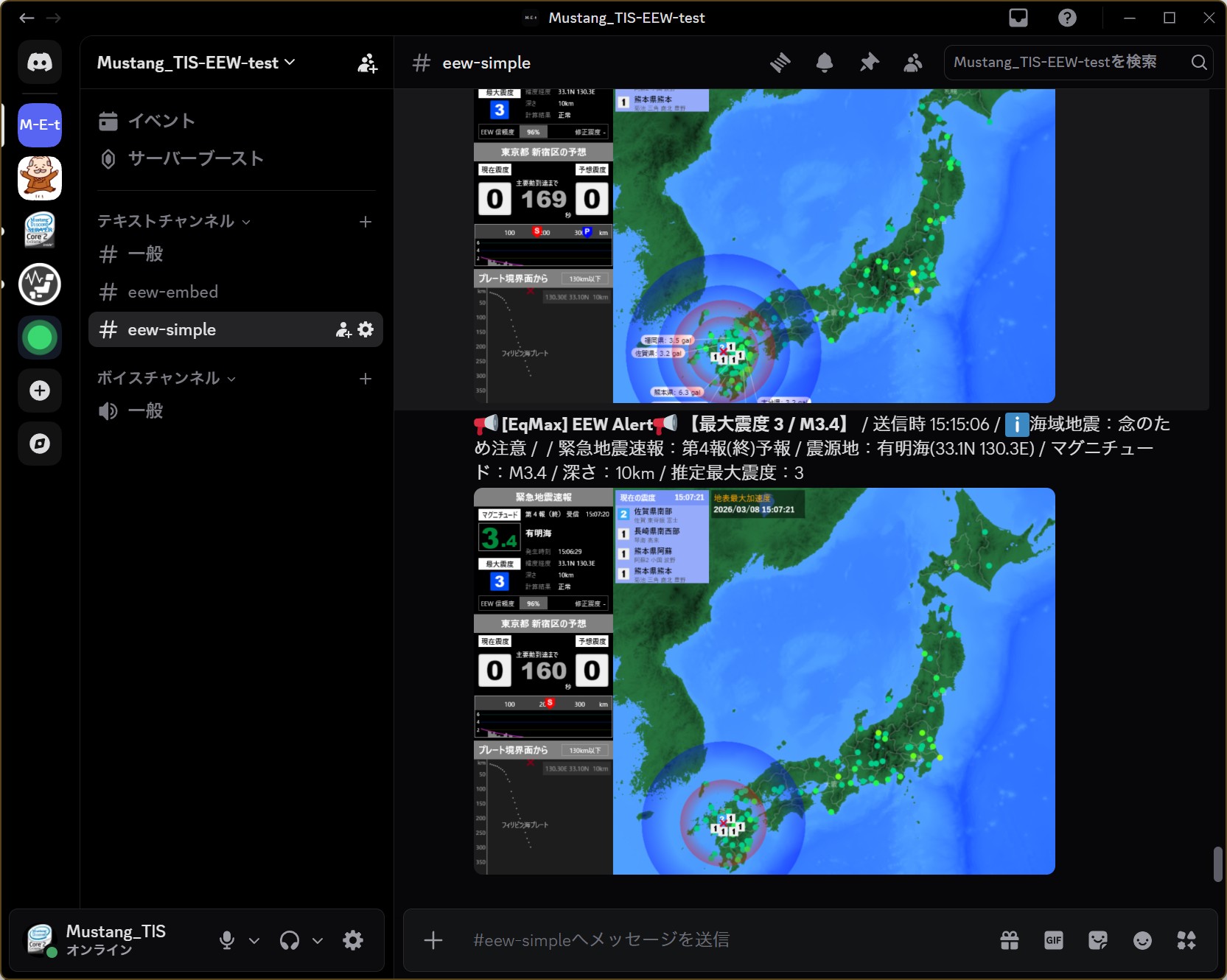Viewport: 1227px width, 980px height.
Task: Click the chat scrollbar thumb
Action: click(1218, 864)
